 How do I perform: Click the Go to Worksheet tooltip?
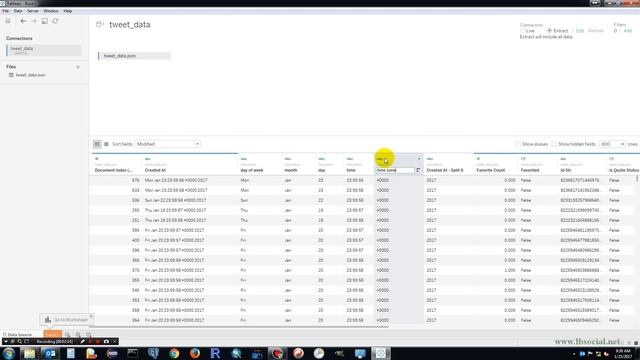tap(67, 320)
